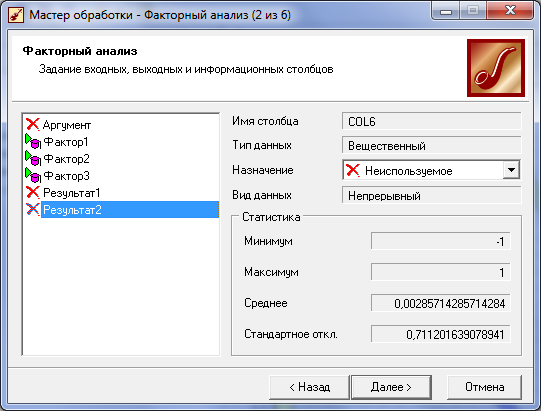Click the Максимум value field

(x=441, y=272)
